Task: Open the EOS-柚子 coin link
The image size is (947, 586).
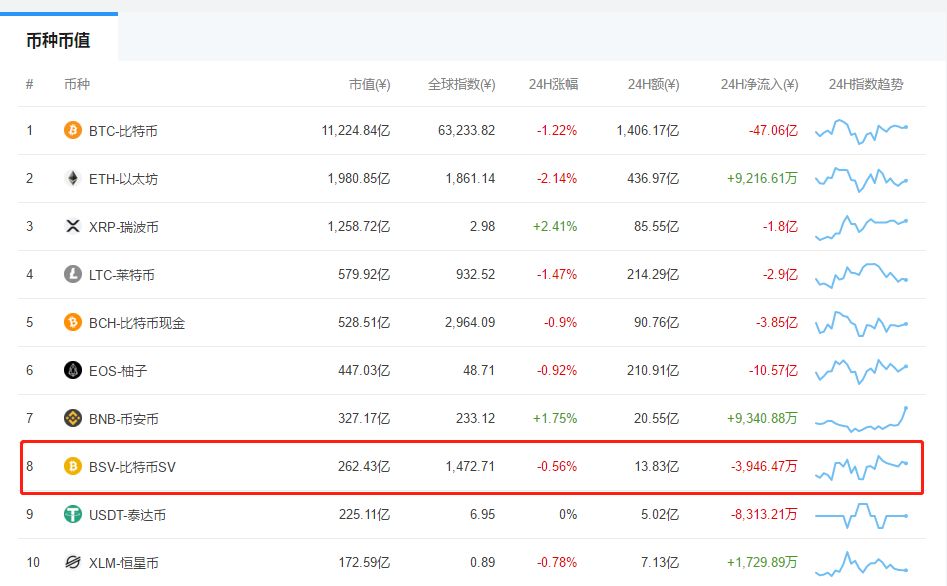Action: (x=118, y=371)
